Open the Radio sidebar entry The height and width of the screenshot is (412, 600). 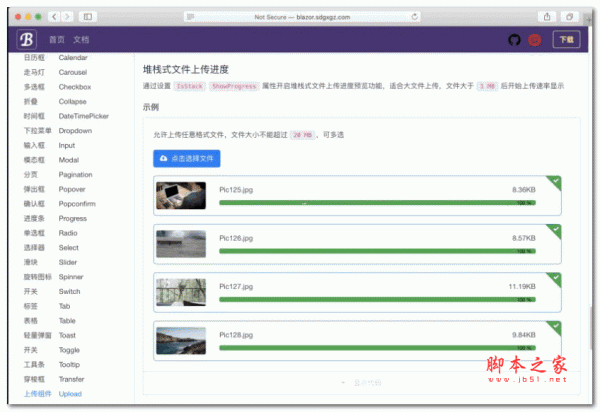pyautogui.click(x=68, y=233)
